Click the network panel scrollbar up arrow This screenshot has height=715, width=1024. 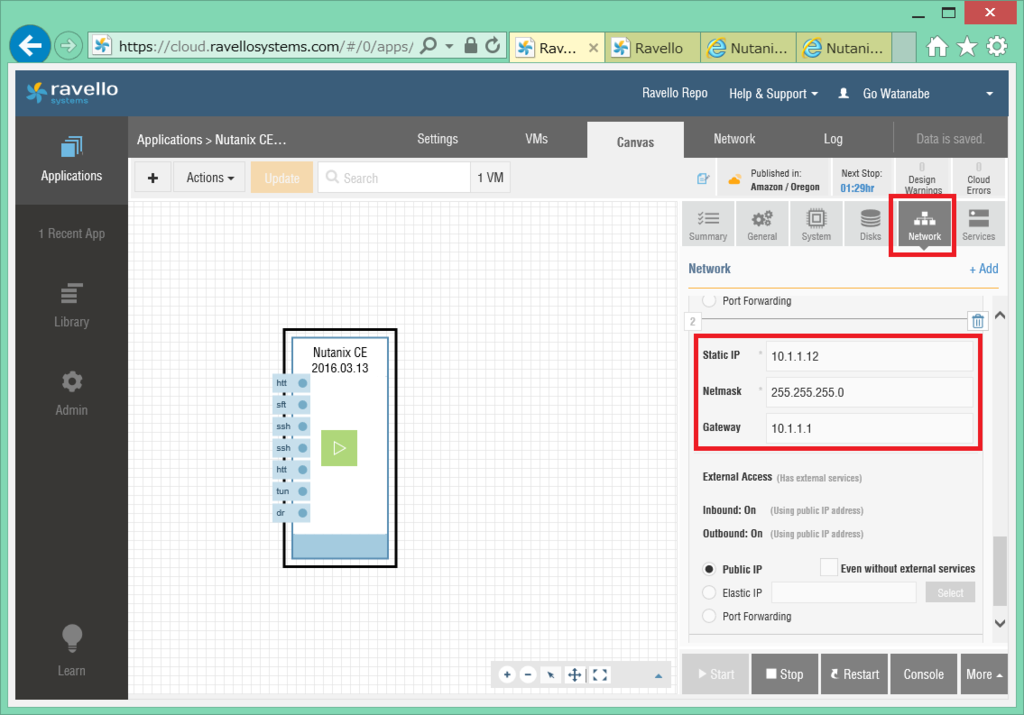pyautogui.click(x=1000, y=315)
